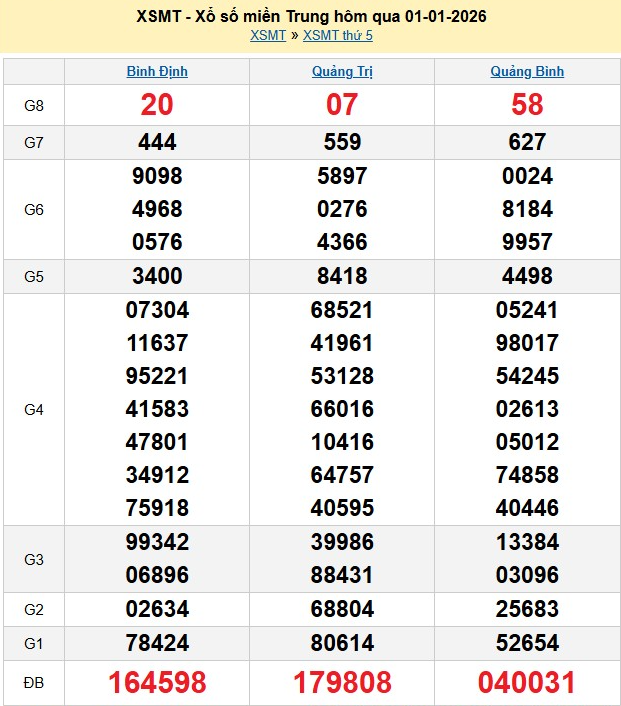Select the special prize number 164598
Screen dimensions: 621x706
click(157, 682)
